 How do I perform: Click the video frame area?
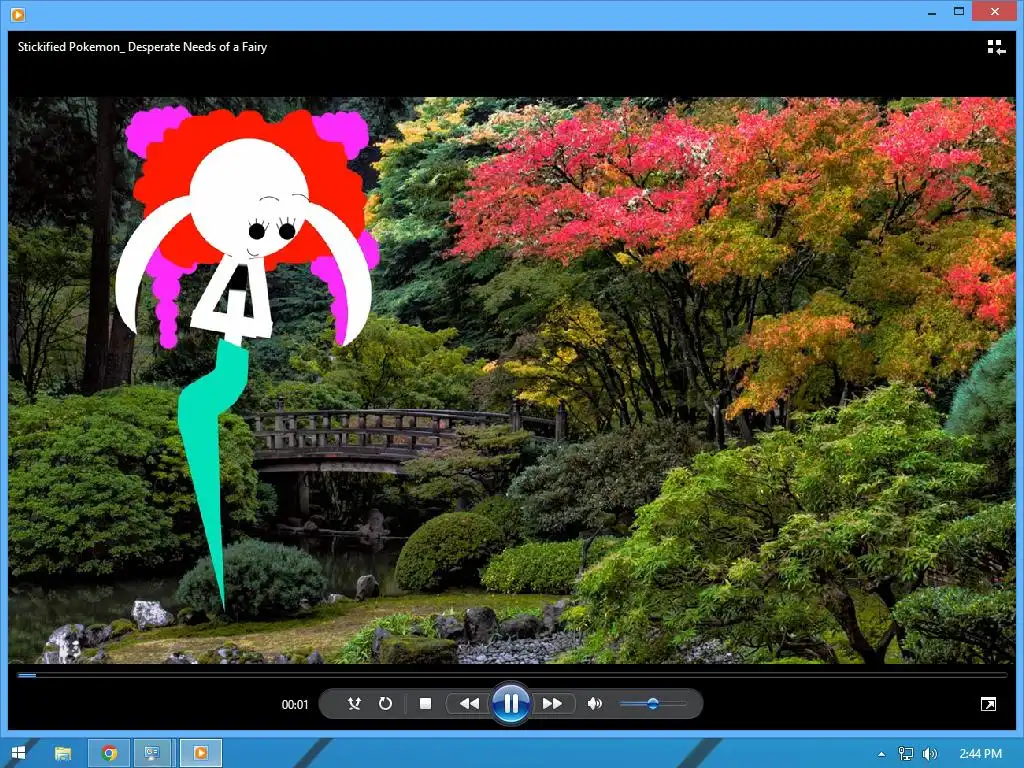pos(512,380)
